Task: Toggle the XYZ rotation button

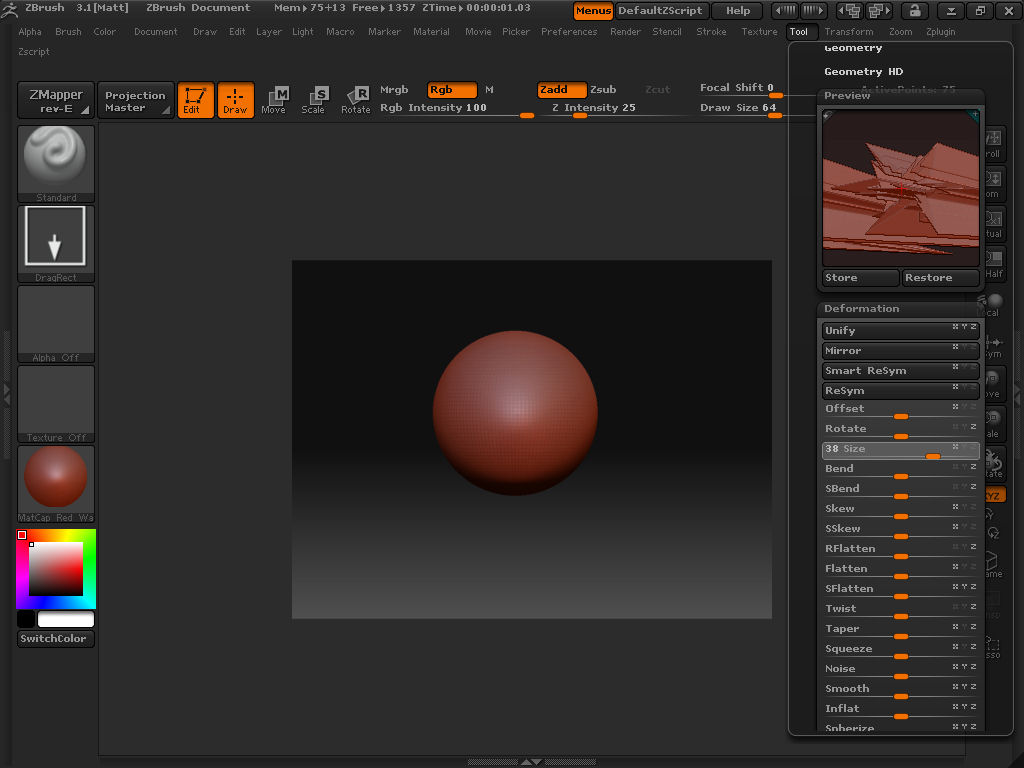Action: (994, 496)
